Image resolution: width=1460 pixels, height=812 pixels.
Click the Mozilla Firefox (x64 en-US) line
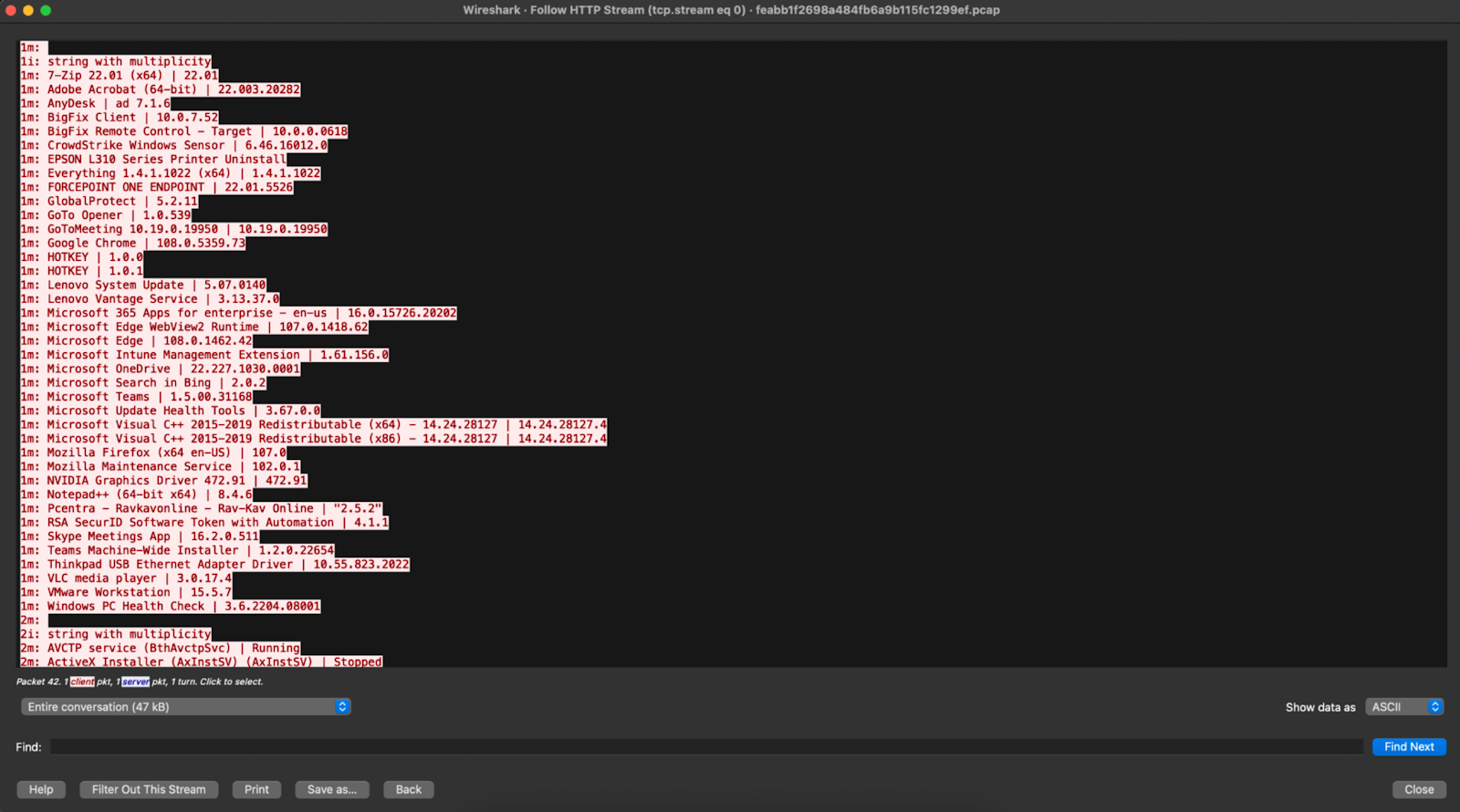point(153,453)
